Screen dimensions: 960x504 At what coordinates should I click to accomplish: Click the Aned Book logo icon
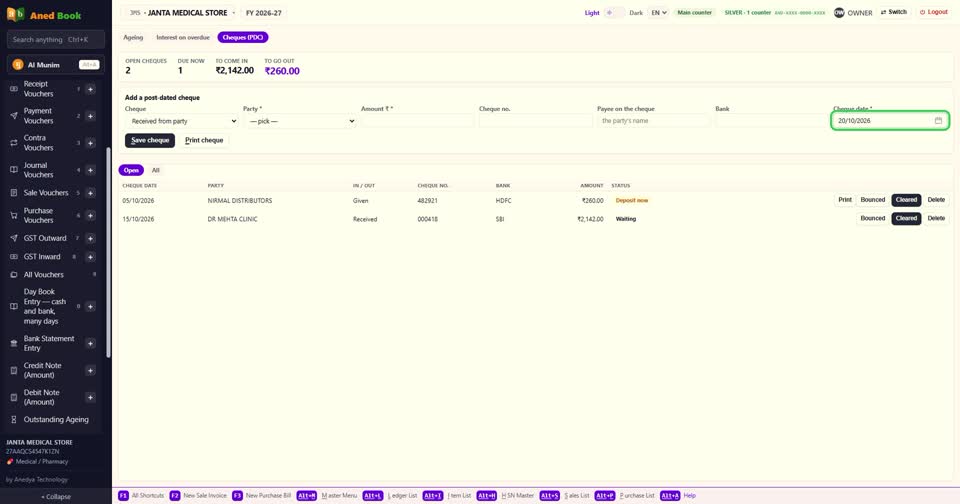tap(15, 15)
